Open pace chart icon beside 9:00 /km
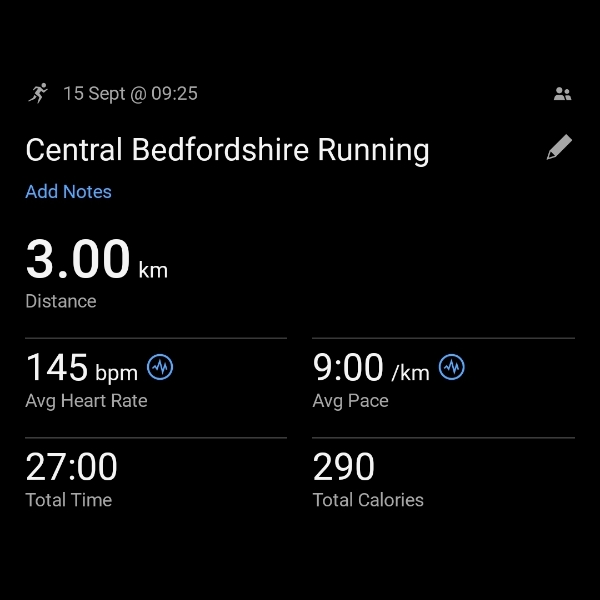The image size is (600, 600). point(452,368)
